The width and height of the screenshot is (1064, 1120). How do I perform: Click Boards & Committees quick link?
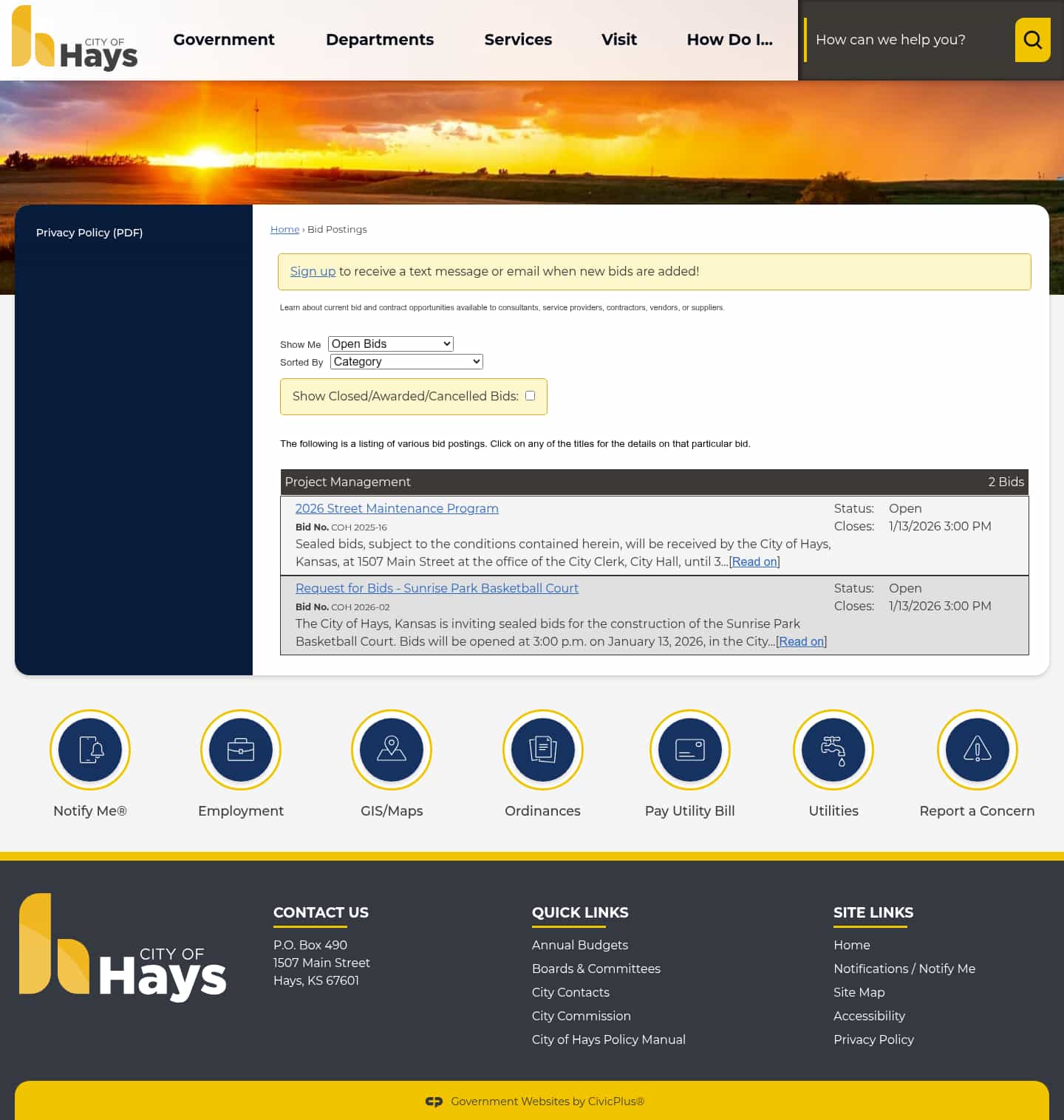[596, 969]
